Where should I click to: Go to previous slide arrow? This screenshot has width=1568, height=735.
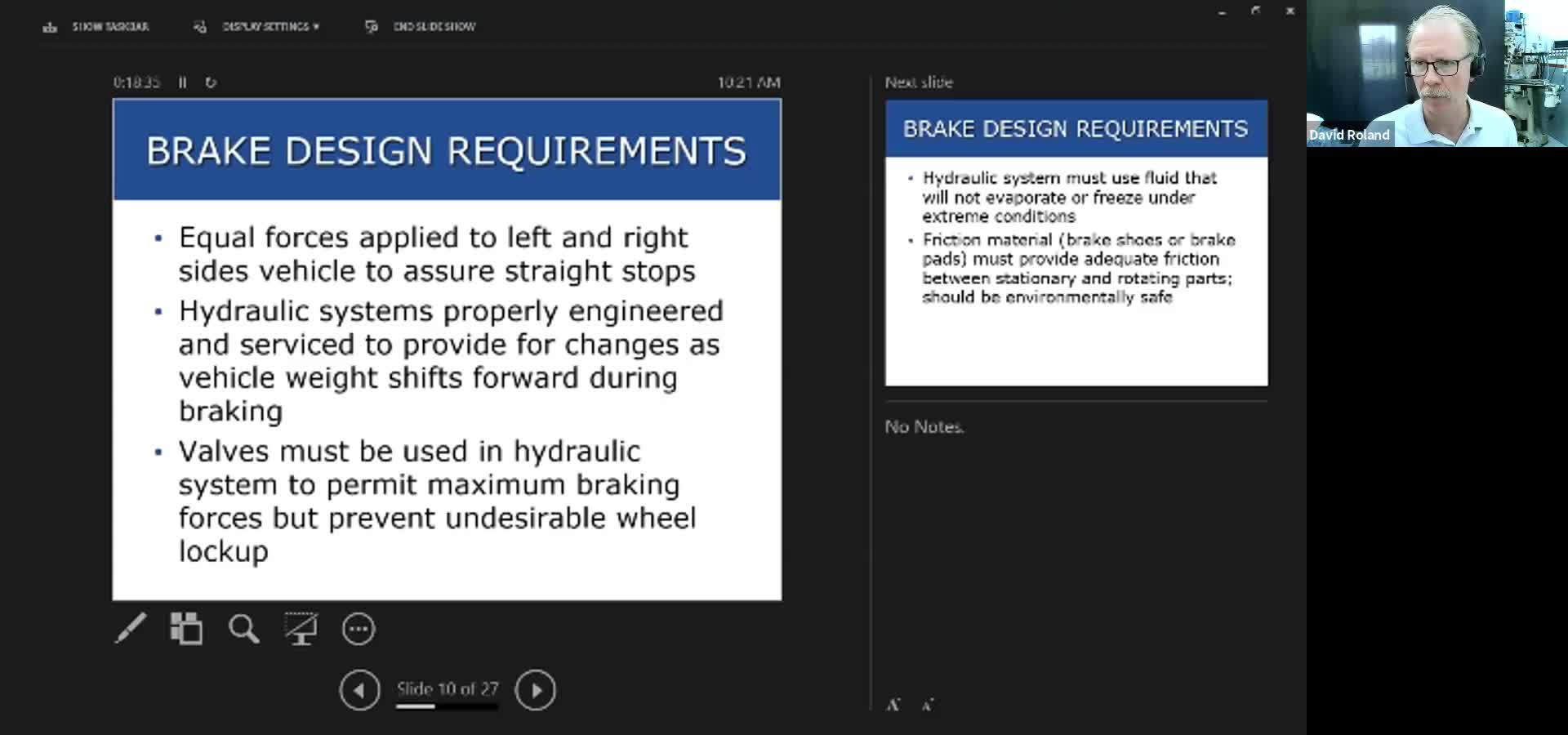click(x=360, y=690)
